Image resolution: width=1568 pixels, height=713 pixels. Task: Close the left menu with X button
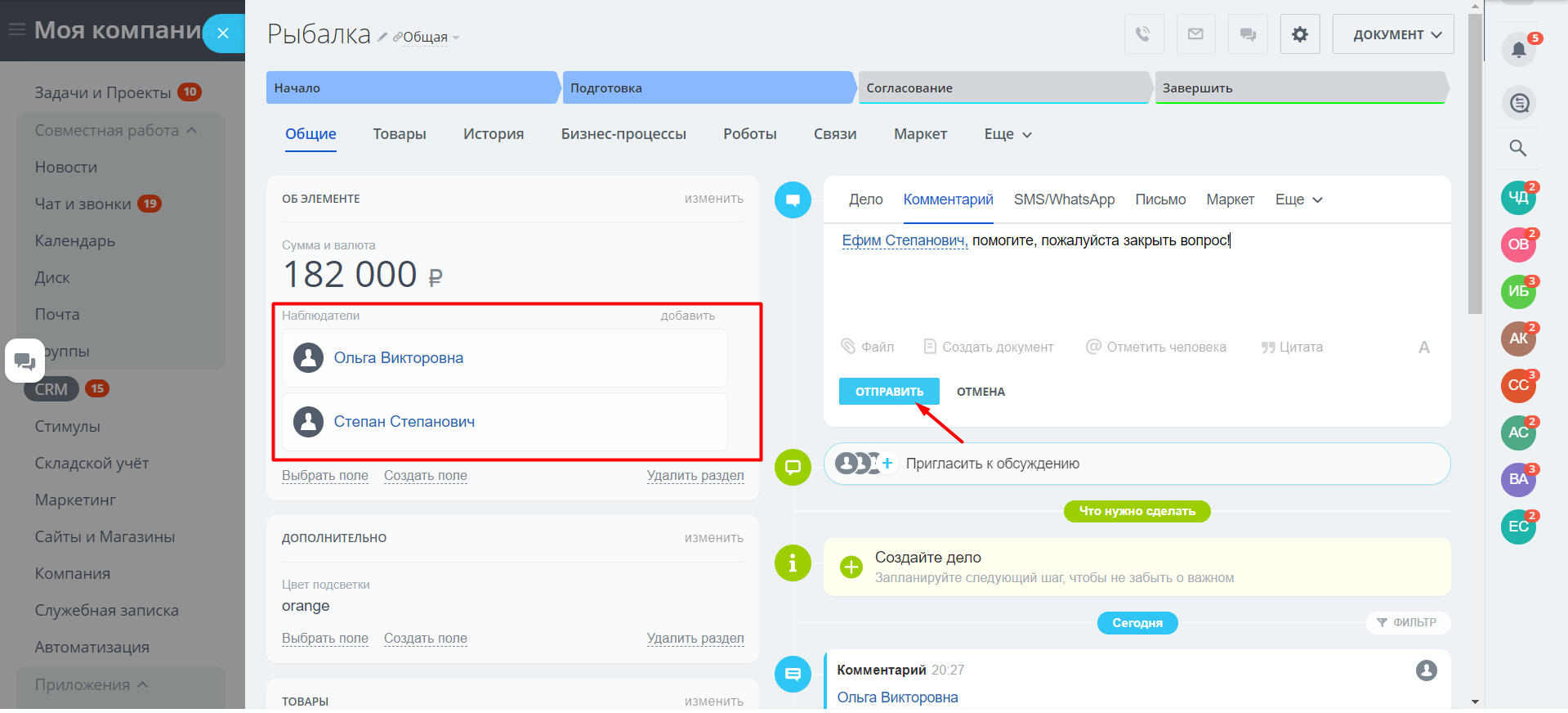223,34
